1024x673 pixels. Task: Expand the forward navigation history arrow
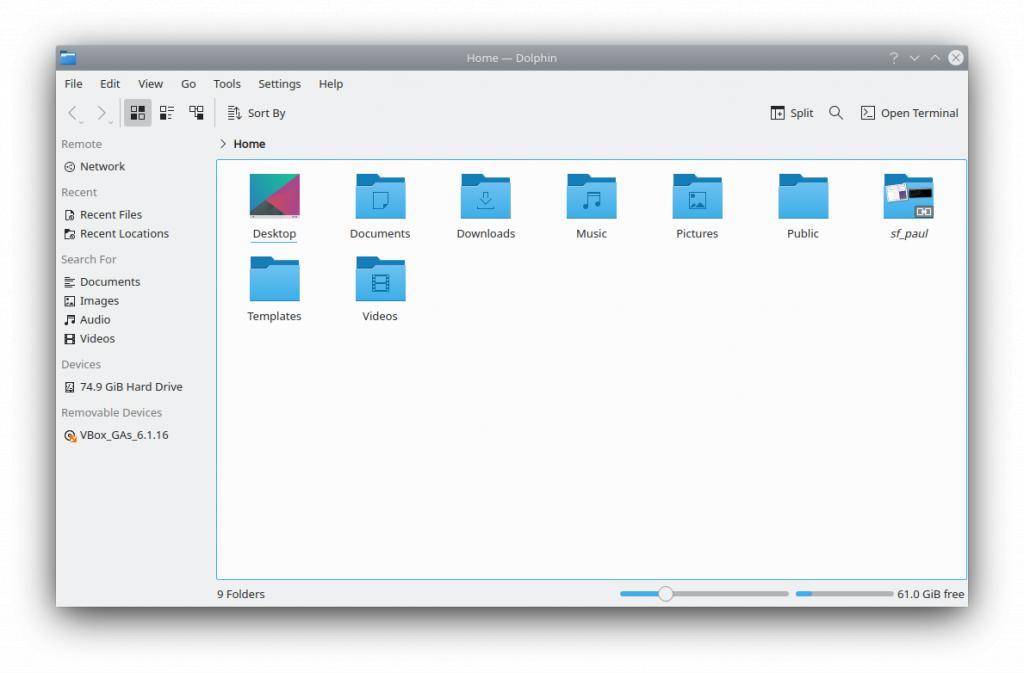point(111,122)
